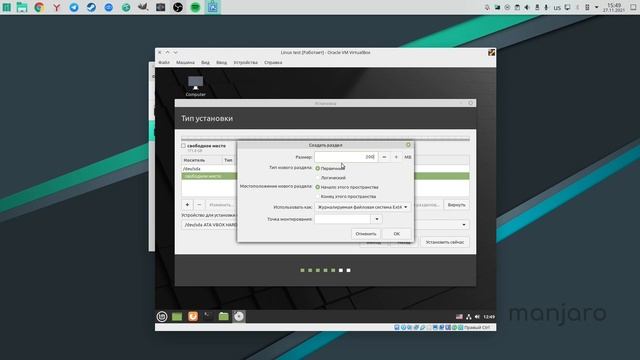Decrease partition size with minus button
This screenshot has width=640, height=360.
pyautogui.click(x=384, y=157)
